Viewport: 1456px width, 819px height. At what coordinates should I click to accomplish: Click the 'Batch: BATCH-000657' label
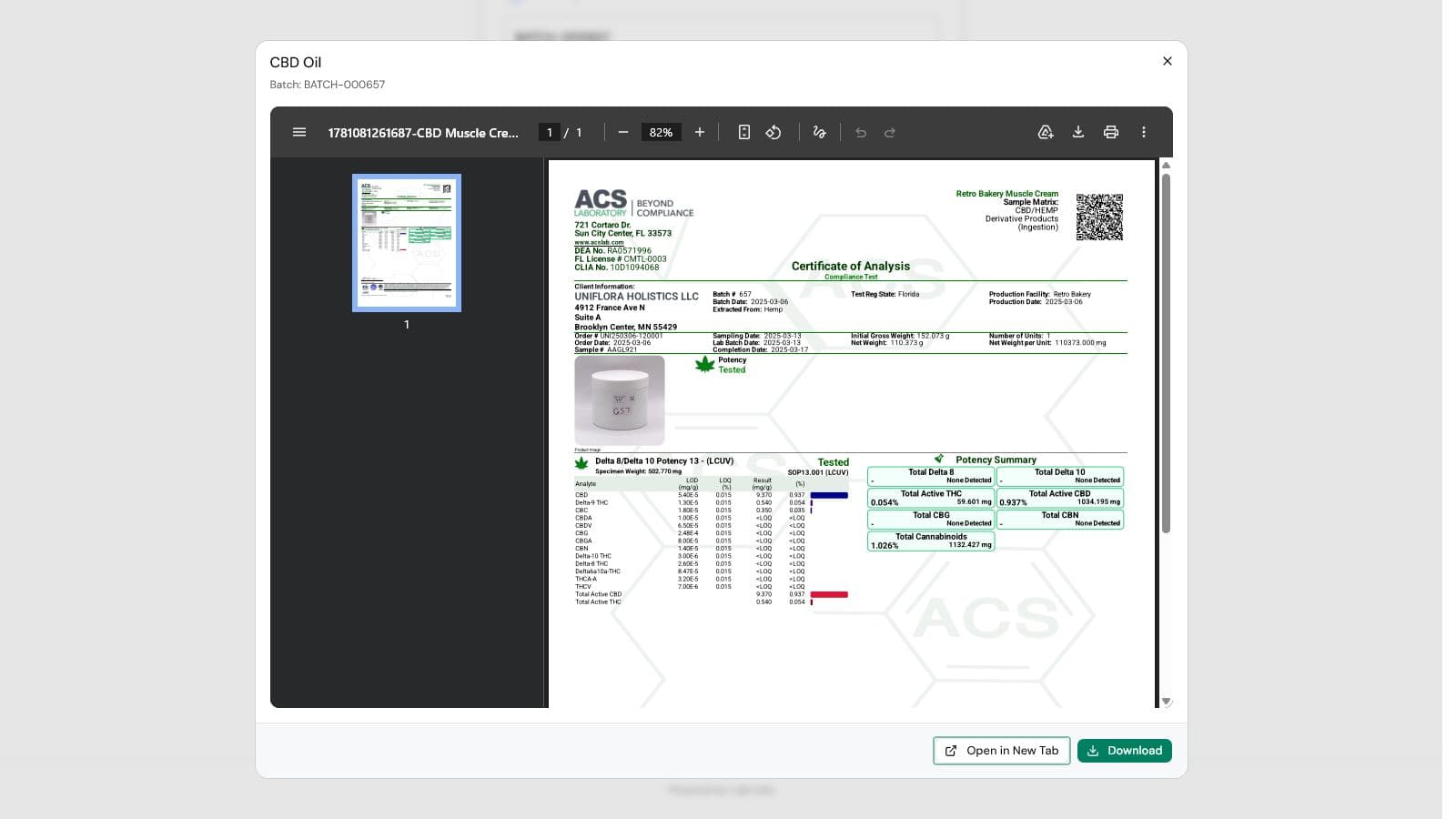click(328, 85)
